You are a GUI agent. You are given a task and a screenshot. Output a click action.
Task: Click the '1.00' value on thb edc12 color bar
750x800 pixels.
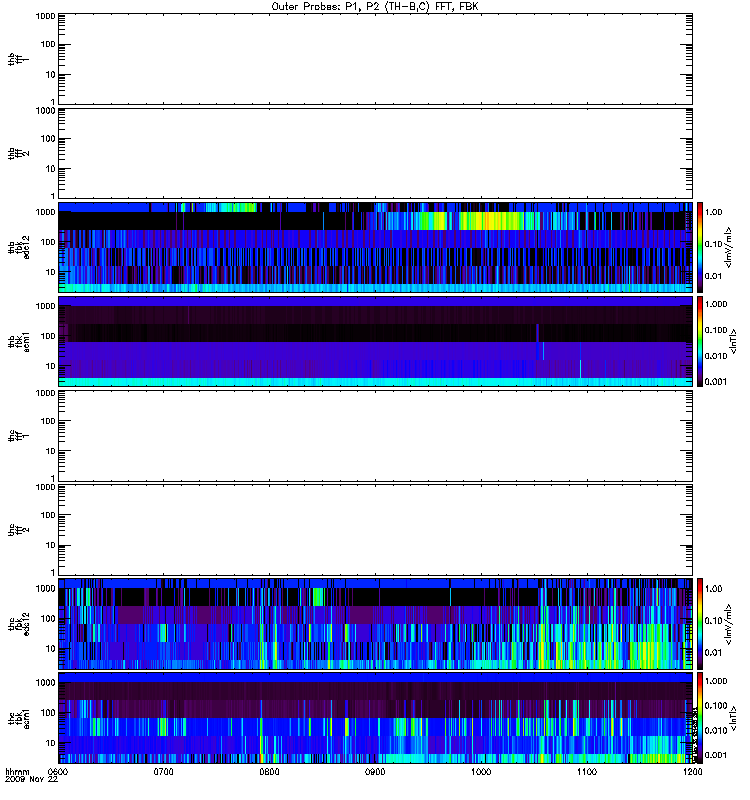tap(713, 212)
